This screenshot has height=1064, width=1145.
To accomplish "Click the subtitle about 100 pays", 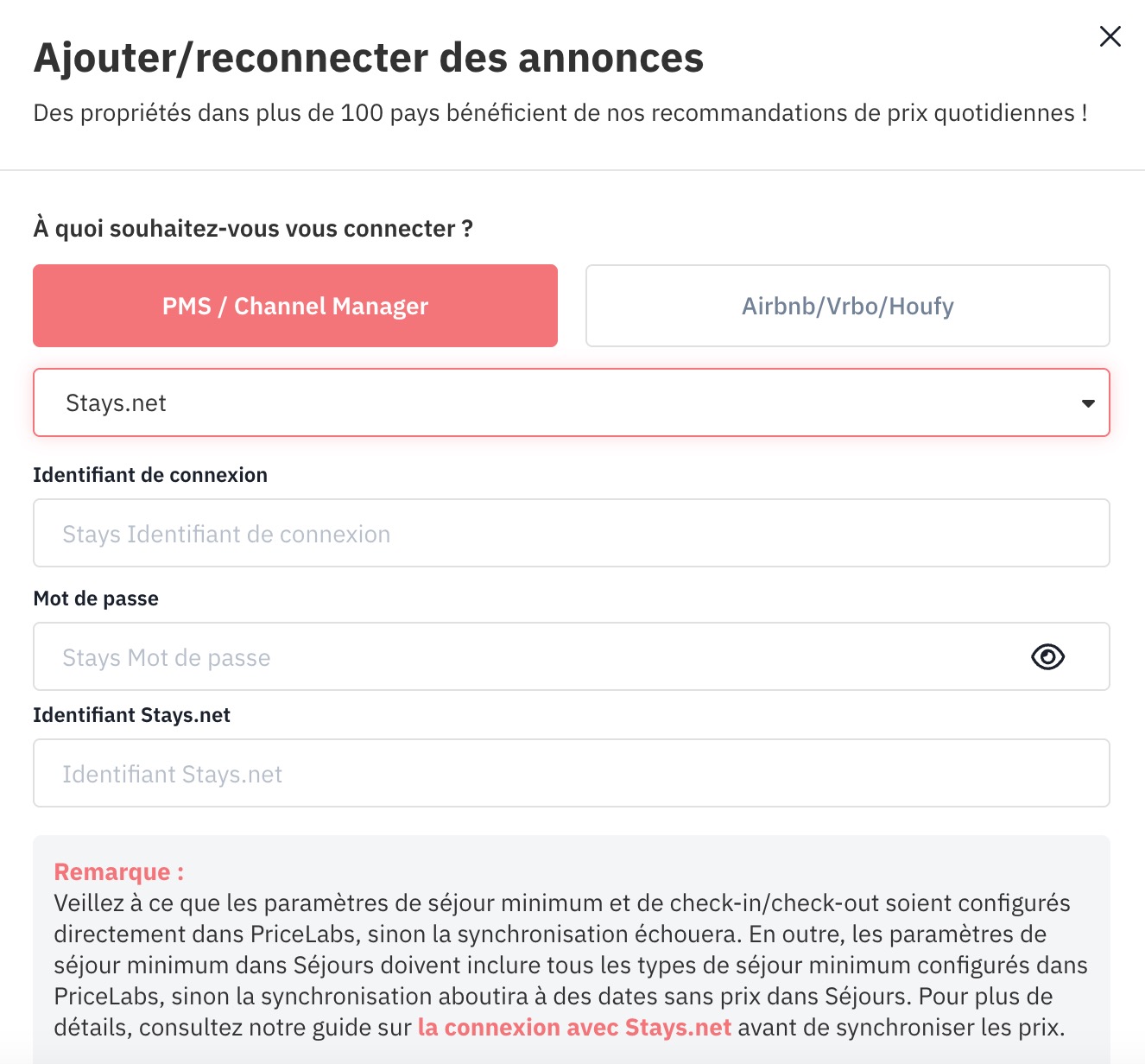I will (560, 113).
